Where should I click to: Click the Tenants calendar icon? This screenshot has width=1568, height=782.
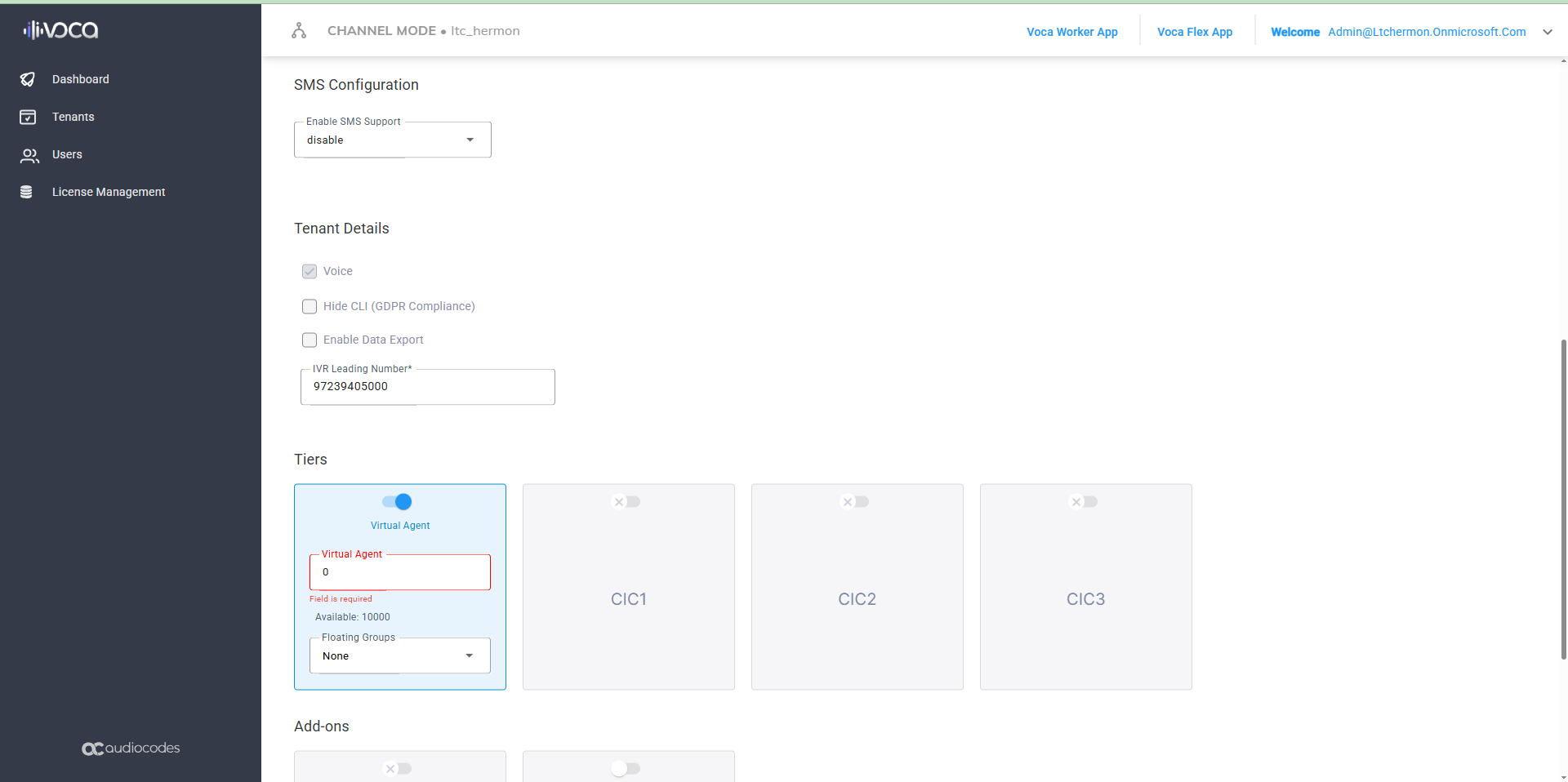[28, 117]
